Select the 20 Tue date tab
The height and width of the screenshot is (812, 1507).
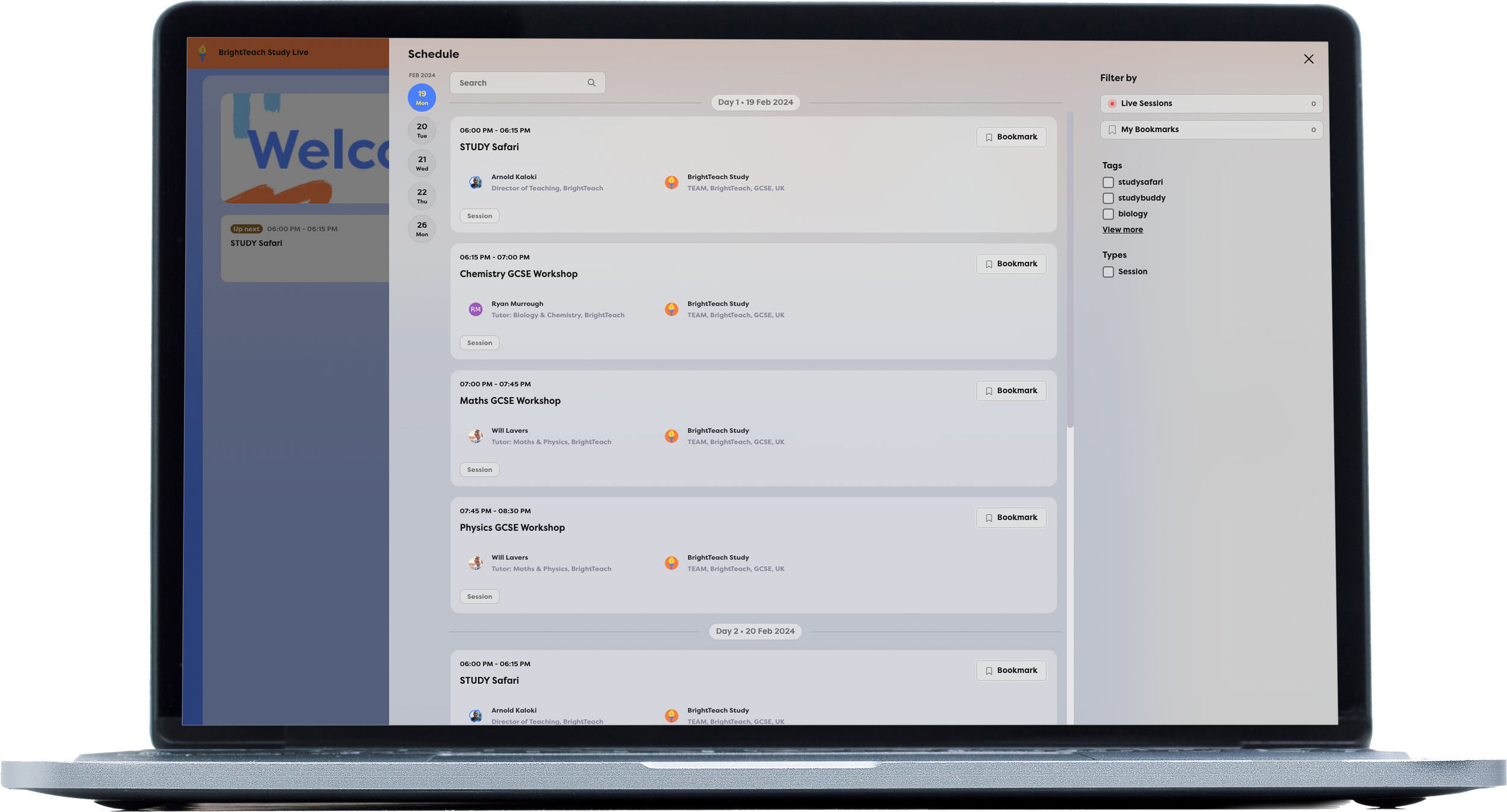coord(422,130)
